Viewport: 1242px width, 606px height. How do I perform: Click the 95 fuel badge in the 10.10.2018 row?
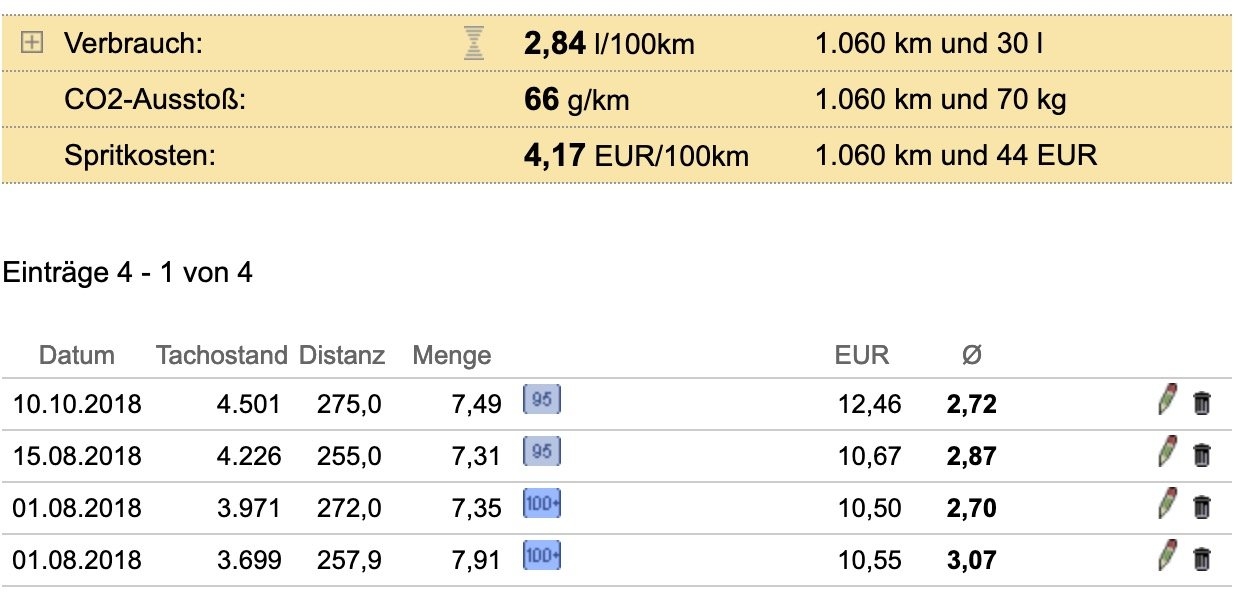pos(542,401)
